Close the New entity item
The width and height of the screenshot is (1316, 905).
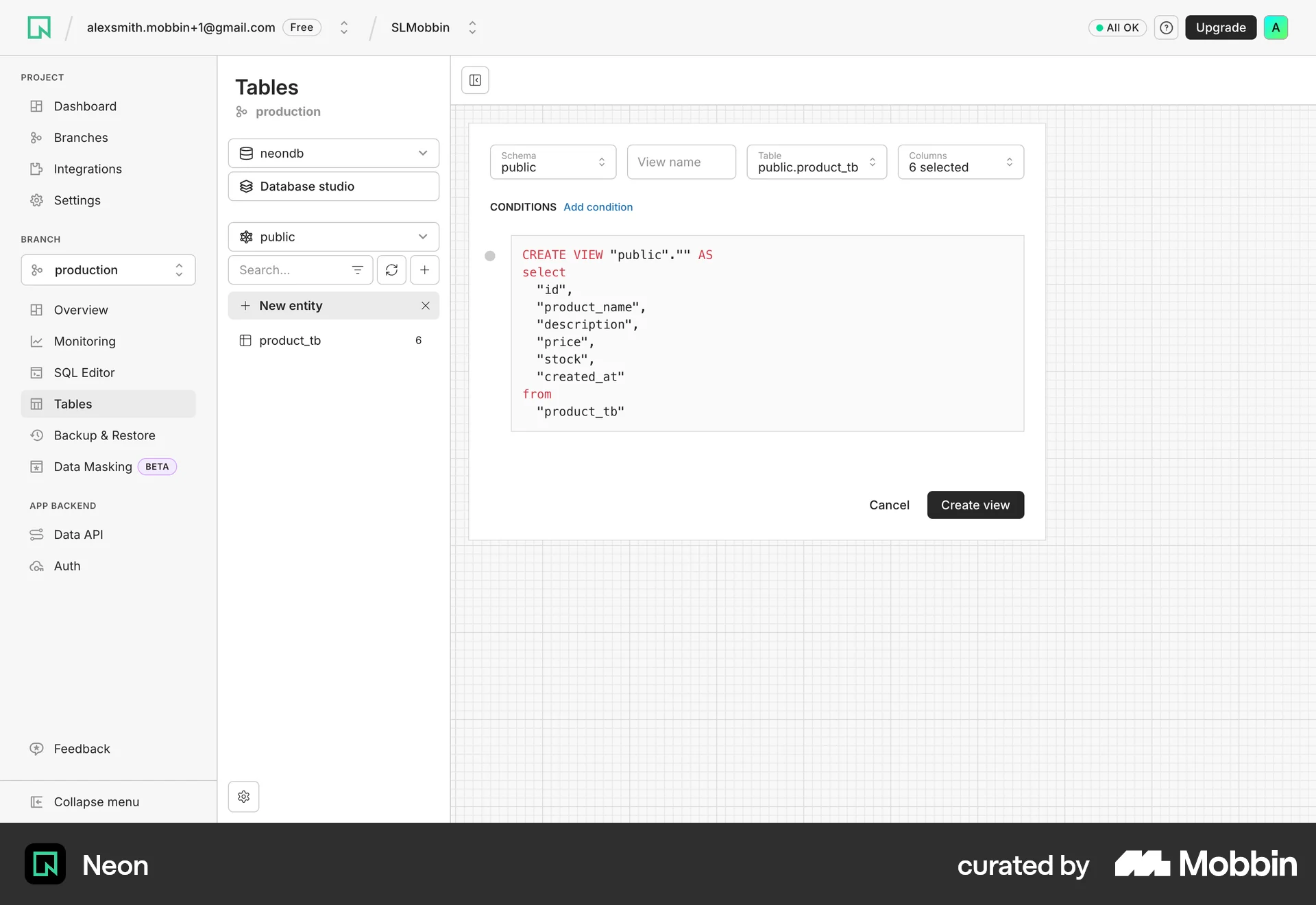coord(426,306)
